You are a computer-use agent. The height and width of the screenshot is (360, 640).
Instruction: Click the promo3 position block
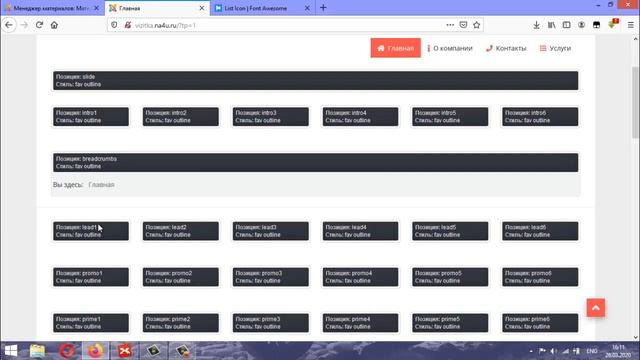270,277
